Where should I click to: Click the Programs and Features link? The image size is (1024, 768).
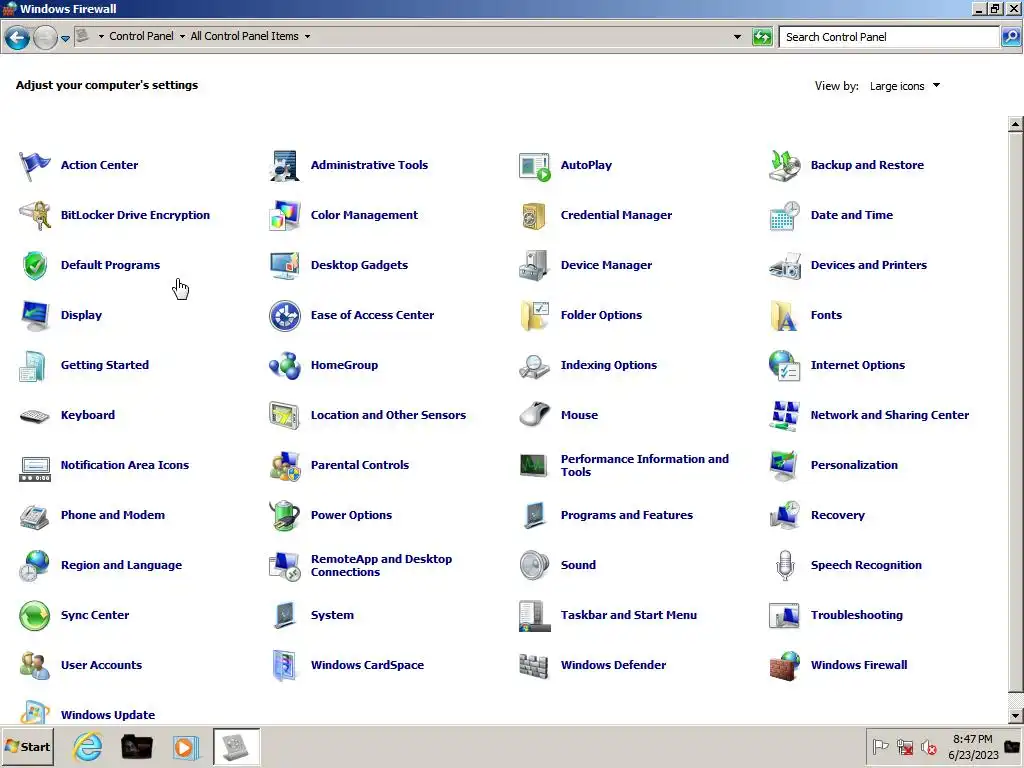point(626,515)
